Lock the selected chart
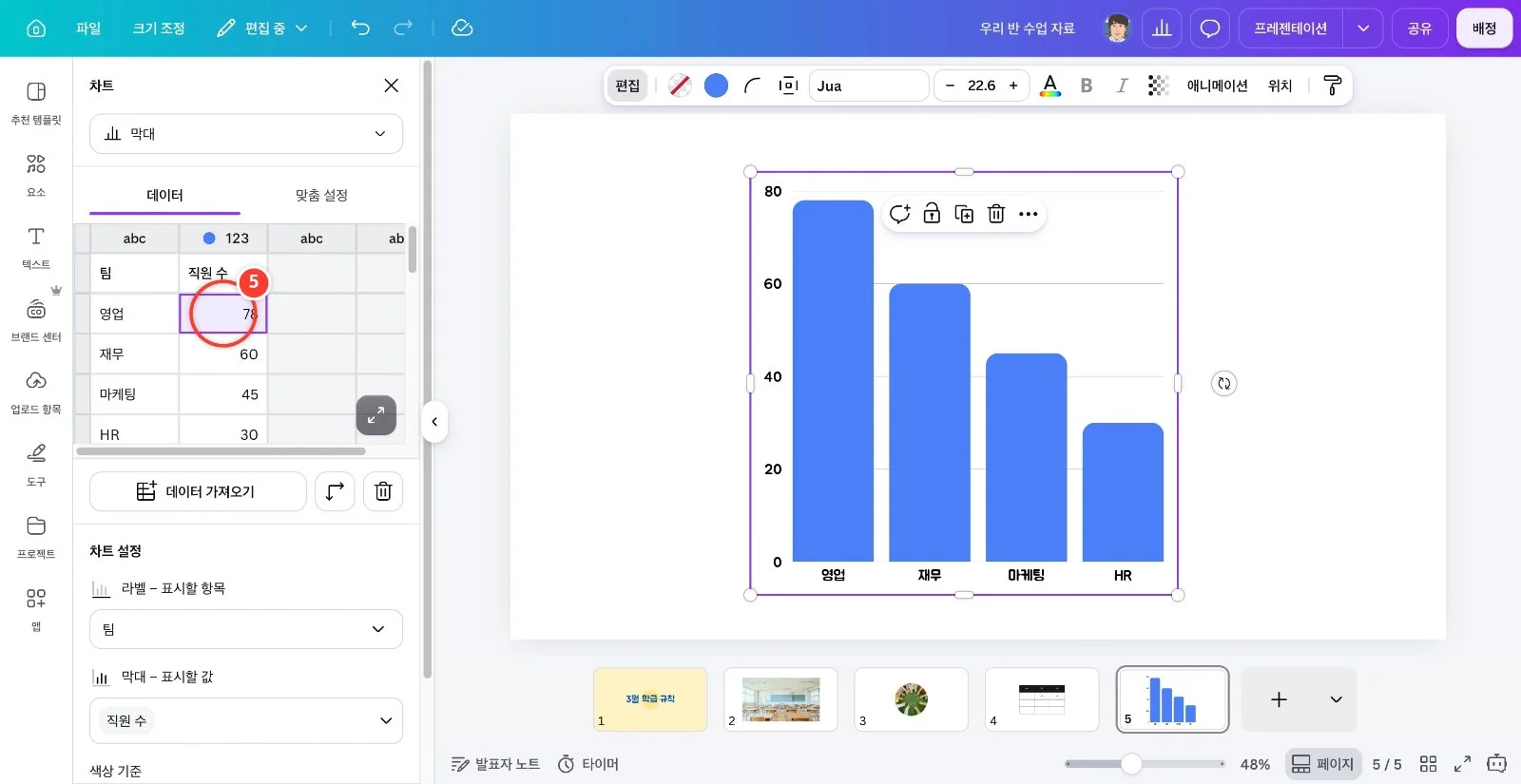Screen dimensions: 1521x784 point(932,214)
